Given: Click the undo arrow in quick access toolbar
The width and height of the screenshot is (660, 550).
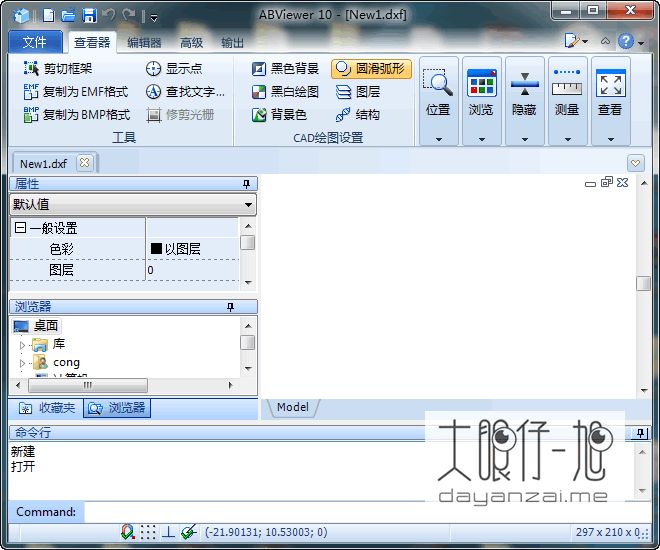Looking at the screenshot, I should 109,16.
